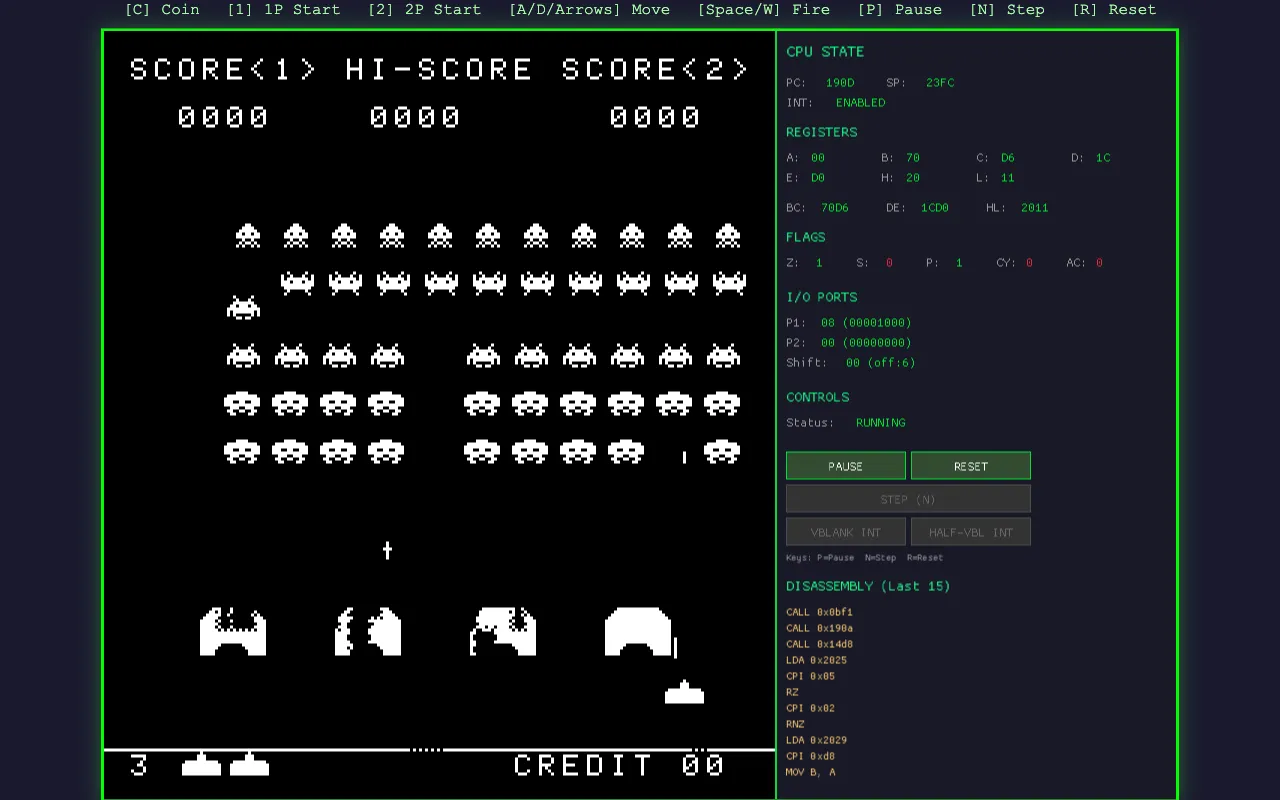This screenshot has width=1280, height=800.
Task: Click the player shot beside the bottom-right octopus
Action: (685, 457)
